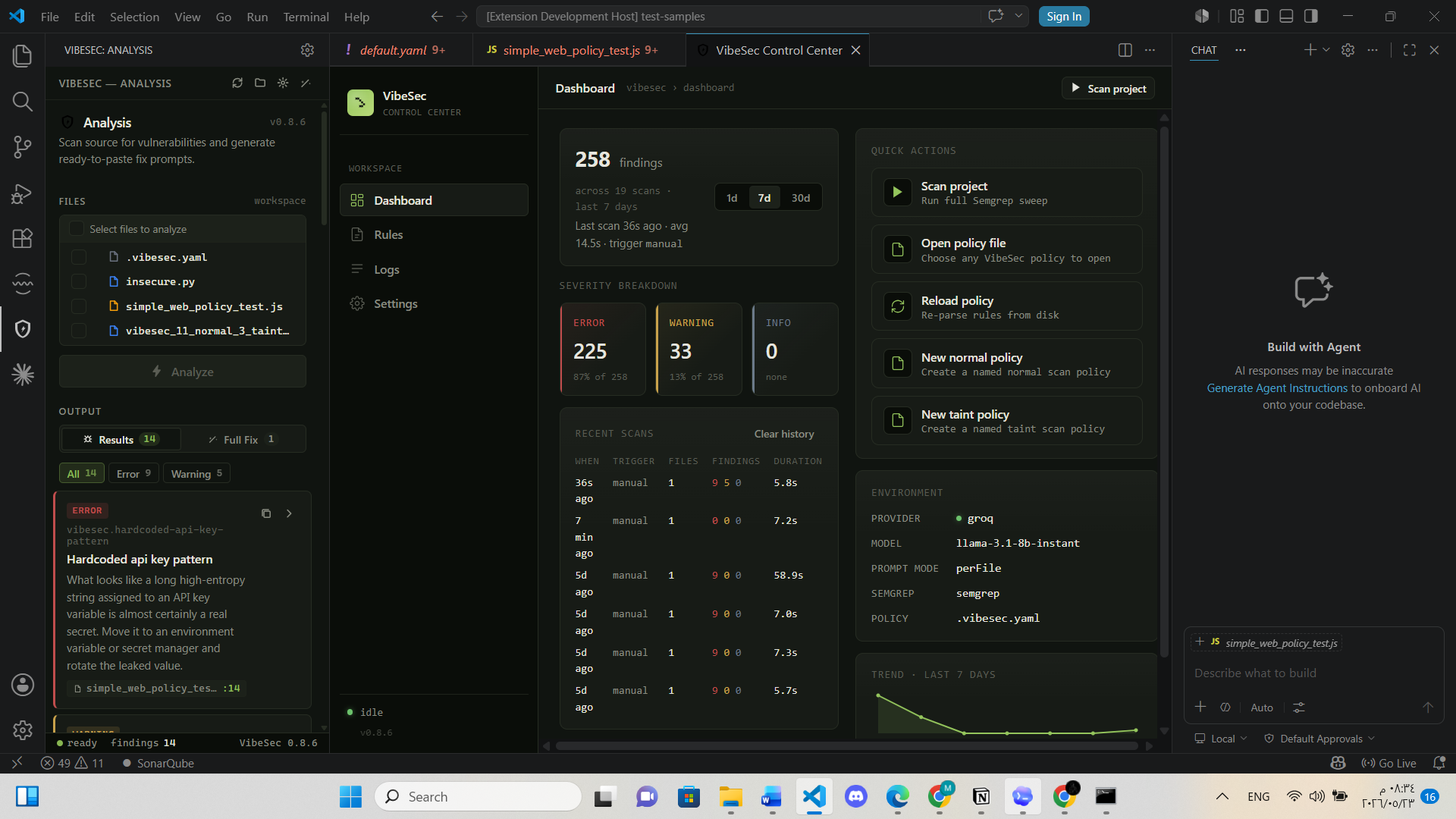1456x819 pixels.
Task: Toggle the primary side bar layout
Action: click(x=1262, y=16)
